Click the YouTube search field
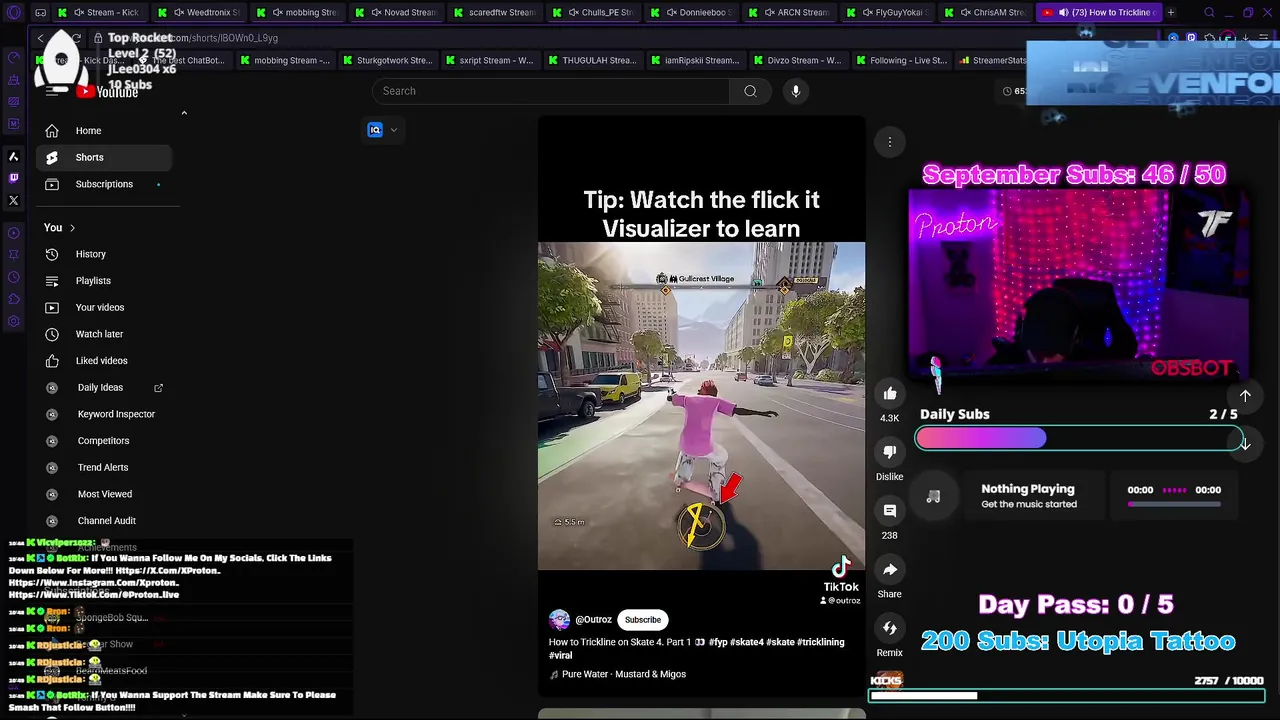Viewport: 1280px width, 720px height. point(551,91)
